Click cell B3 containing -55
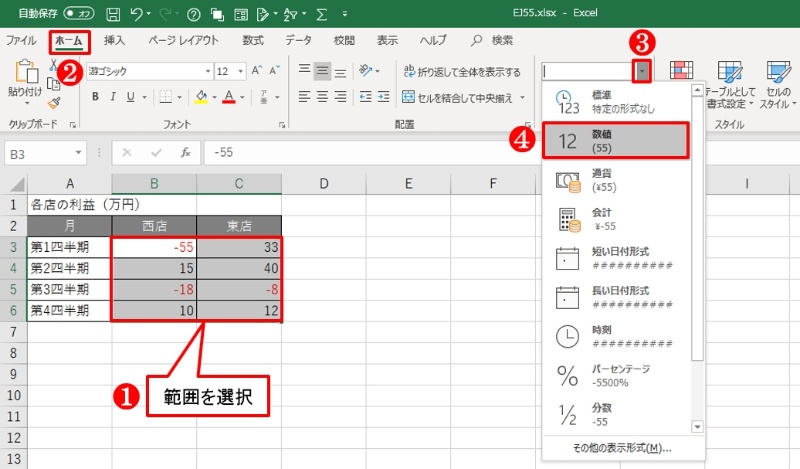Screen dimensions: 800x469 point(154,247)
